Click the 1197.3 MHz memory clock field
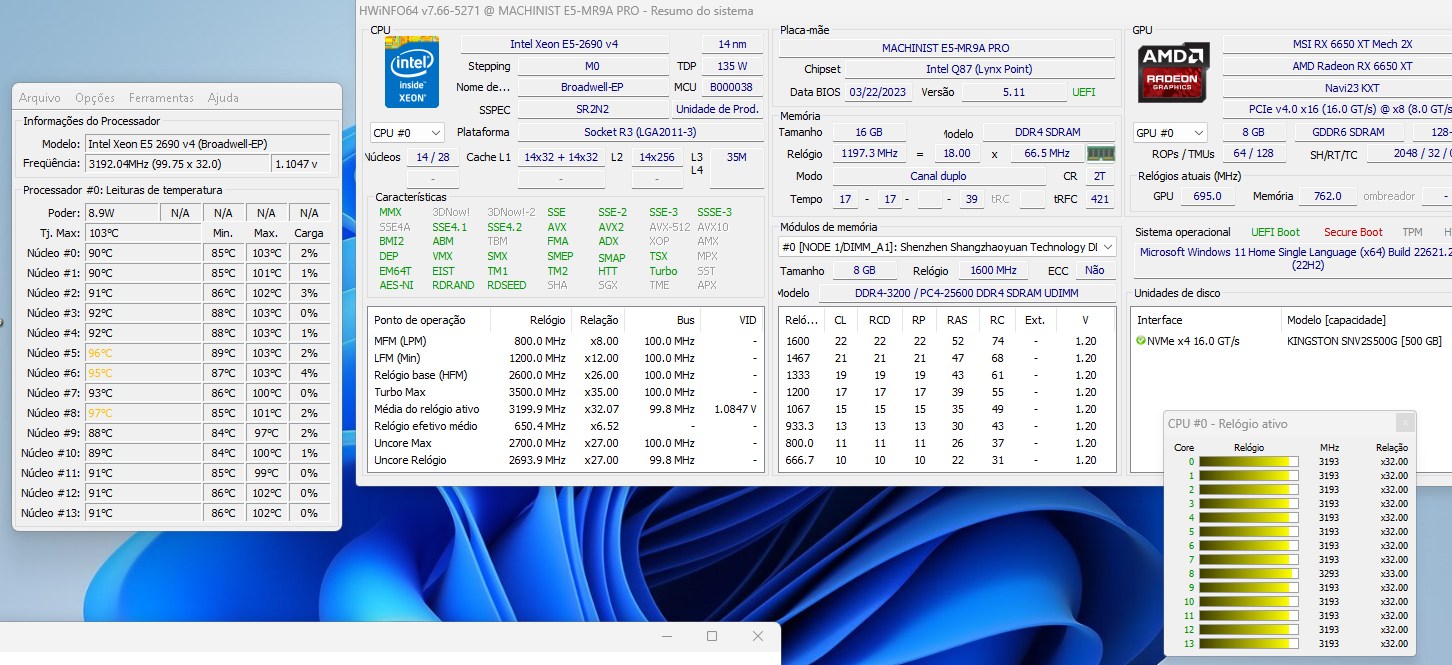1452x665 pixels. point(868,154)
